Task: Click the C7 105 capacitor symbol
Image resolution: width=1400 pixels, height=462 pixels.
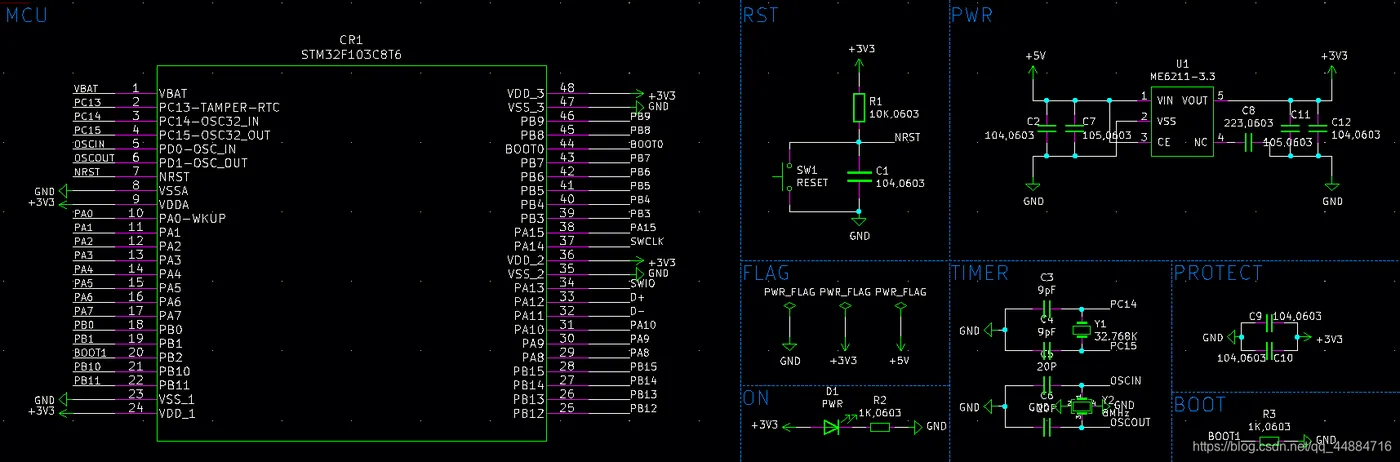Action: tap(1075, 128)
